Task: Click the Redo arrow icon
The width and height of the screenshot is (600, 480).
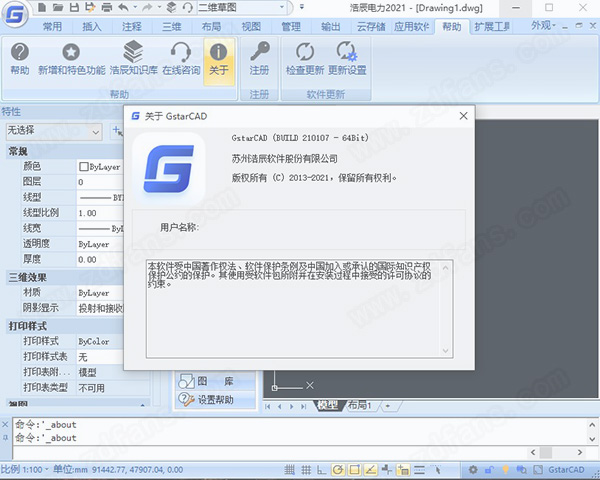Action: (147, 7)
